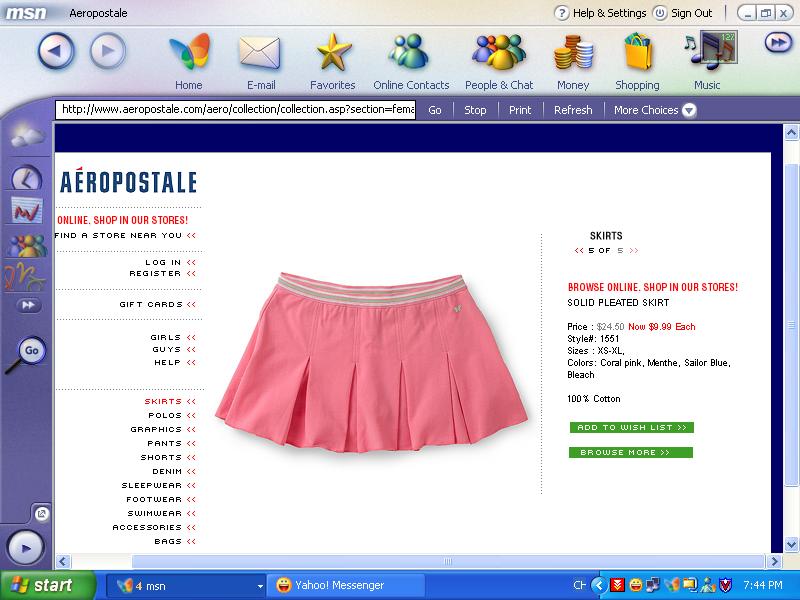Open the Money coins icon

(x=573, y=52)
